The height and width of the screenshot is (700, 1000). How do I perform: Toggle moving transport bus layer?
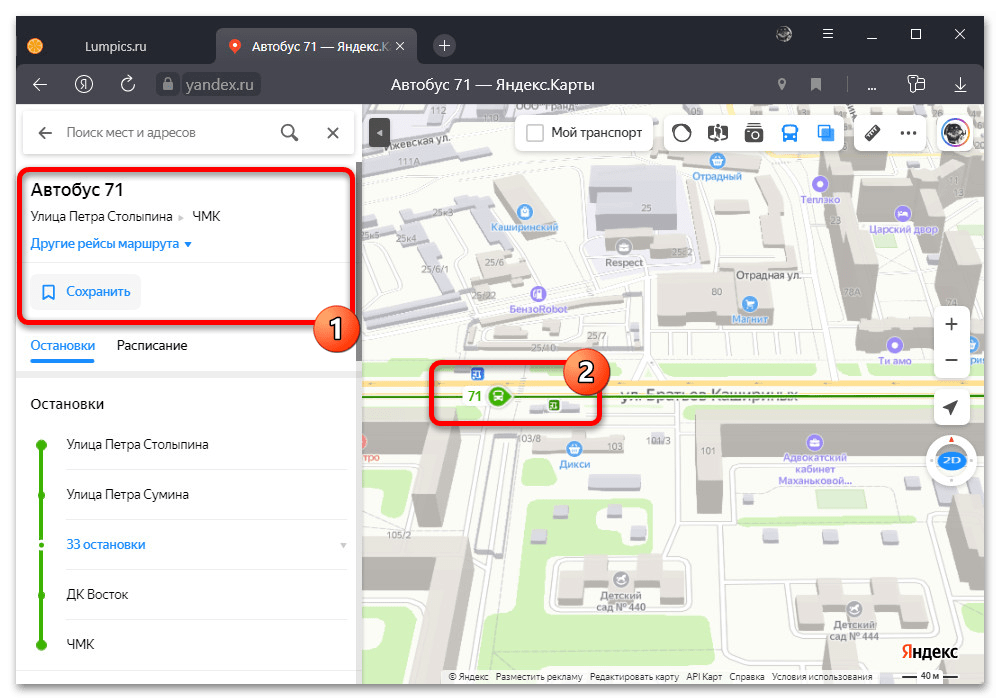tap(790, 133)
